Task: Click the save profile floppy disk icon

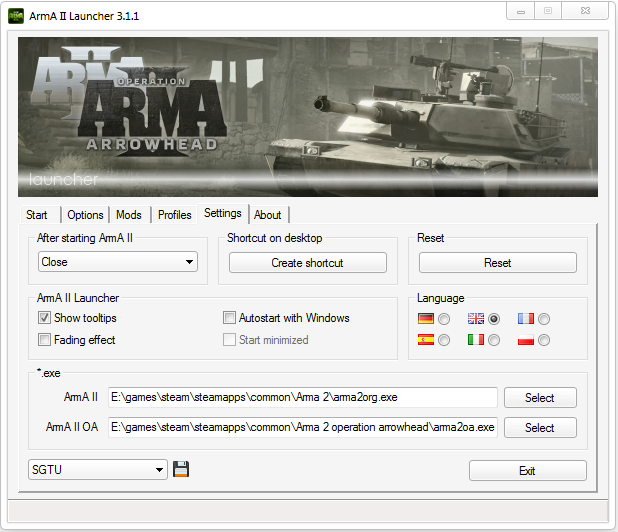Action: [x=181, y=469]
